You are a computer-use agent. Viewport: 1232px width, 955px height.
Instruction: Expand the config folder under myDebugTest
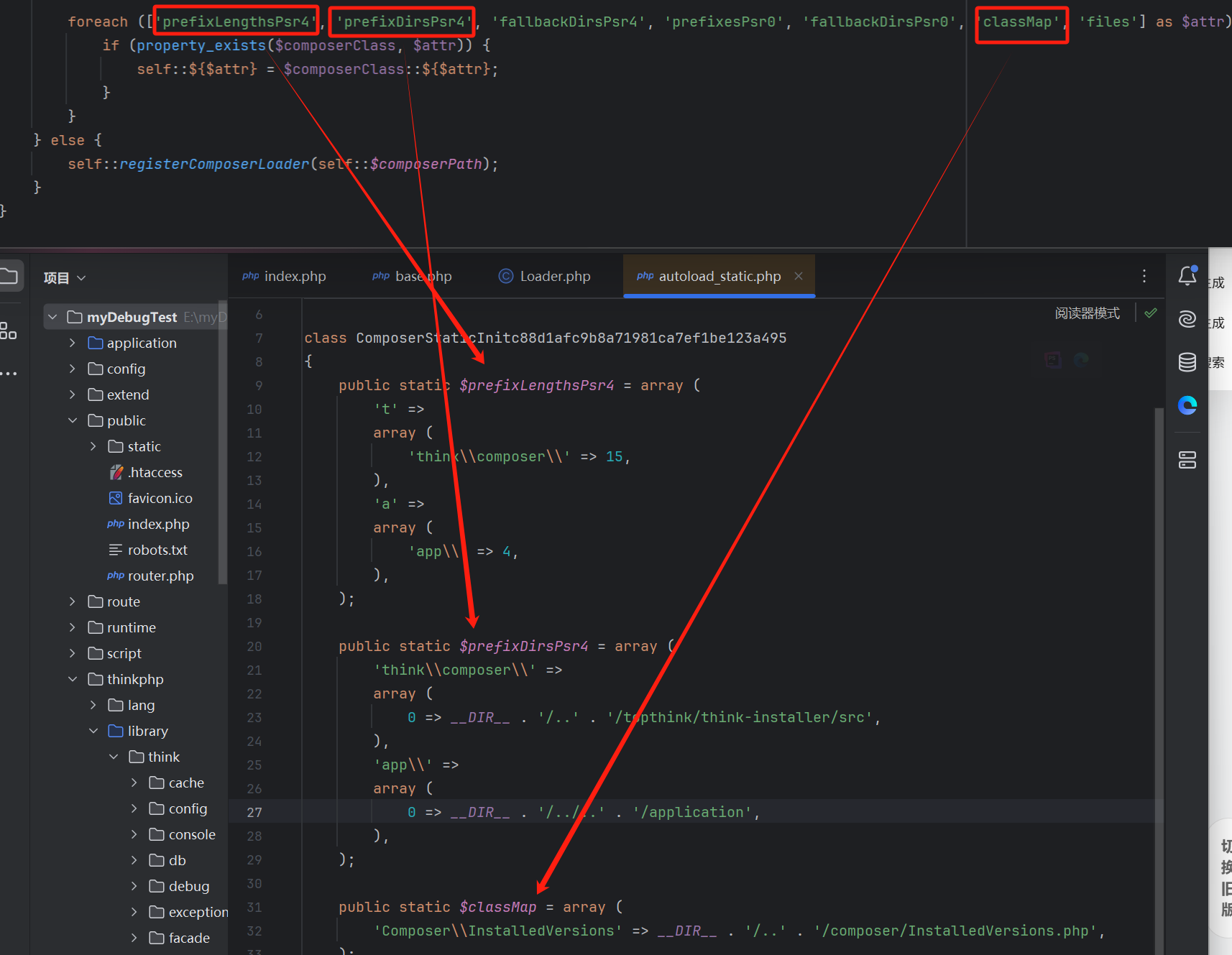72,369
